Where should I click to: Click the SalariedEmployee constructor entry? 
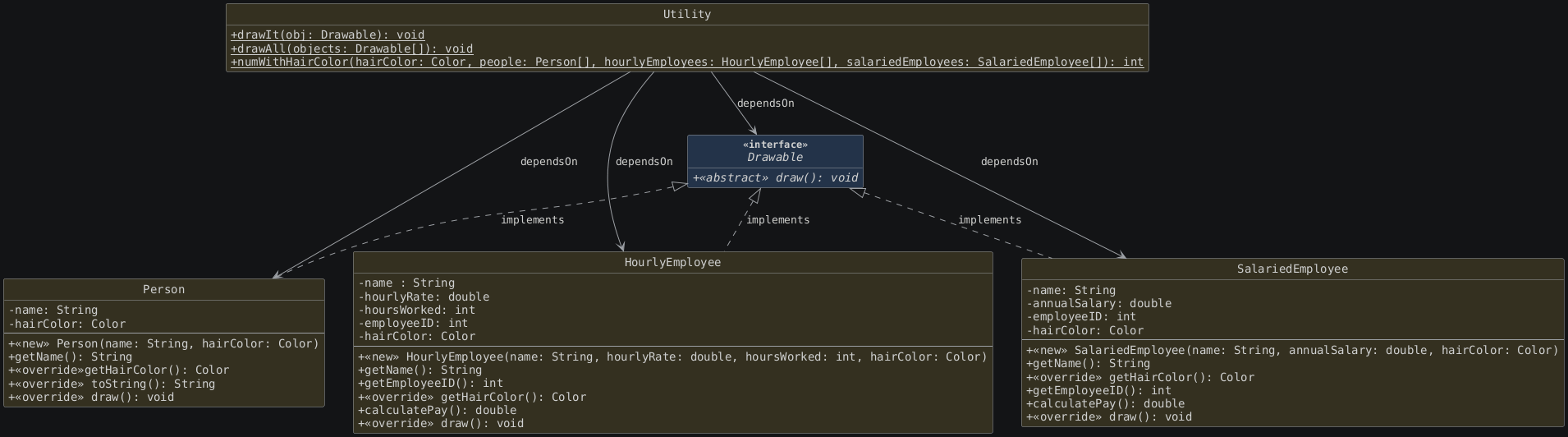[1292, 350]
